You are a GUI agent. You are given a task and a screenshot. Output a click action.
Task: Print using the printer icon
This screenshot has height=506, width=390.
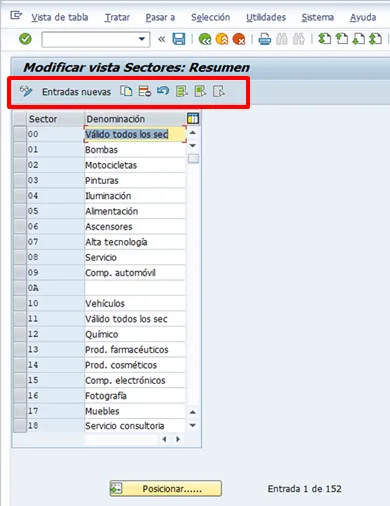coord(265,39)
